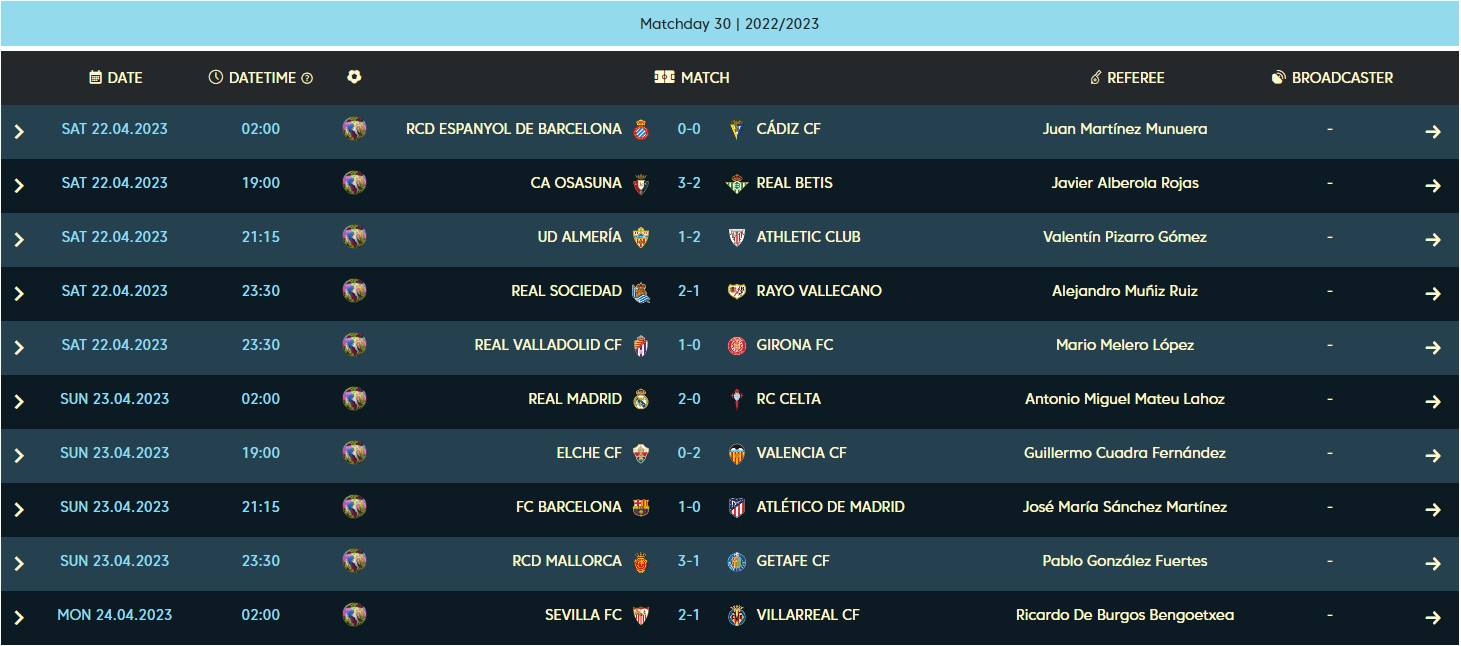Screen dimensions: 1461x646
Task: Click the broadcaster icon in the header row
Action: point(1280,77)
